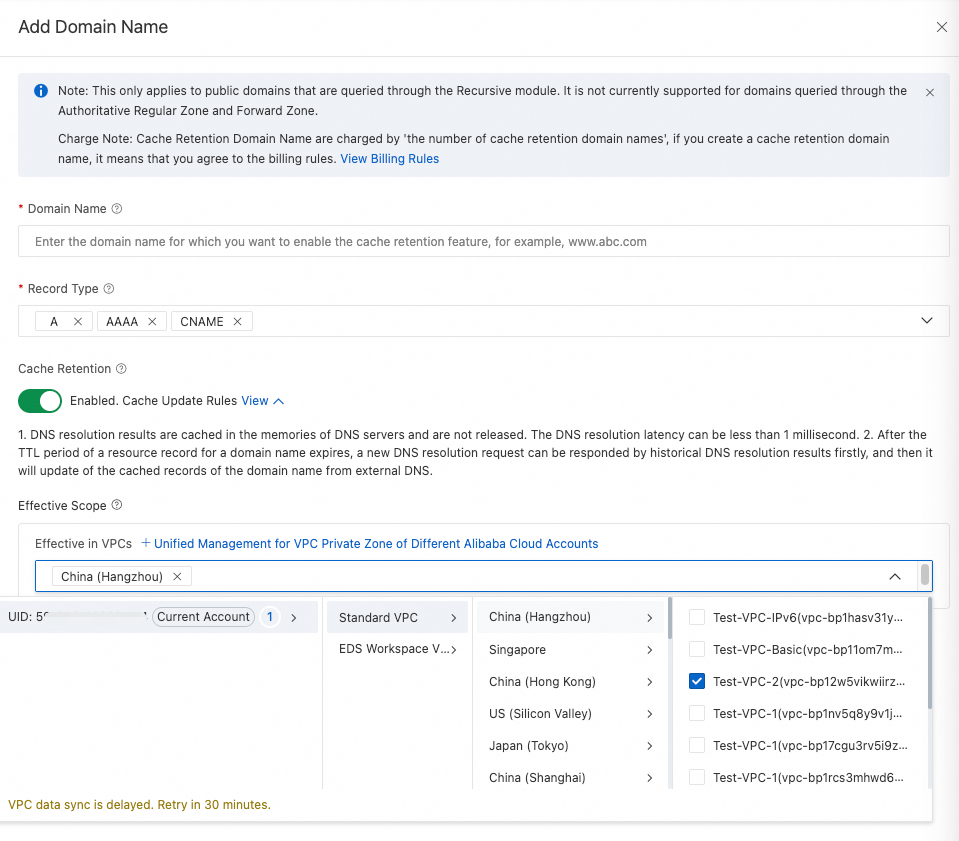Select Singapore in the region list

click(x=517, y=650)
